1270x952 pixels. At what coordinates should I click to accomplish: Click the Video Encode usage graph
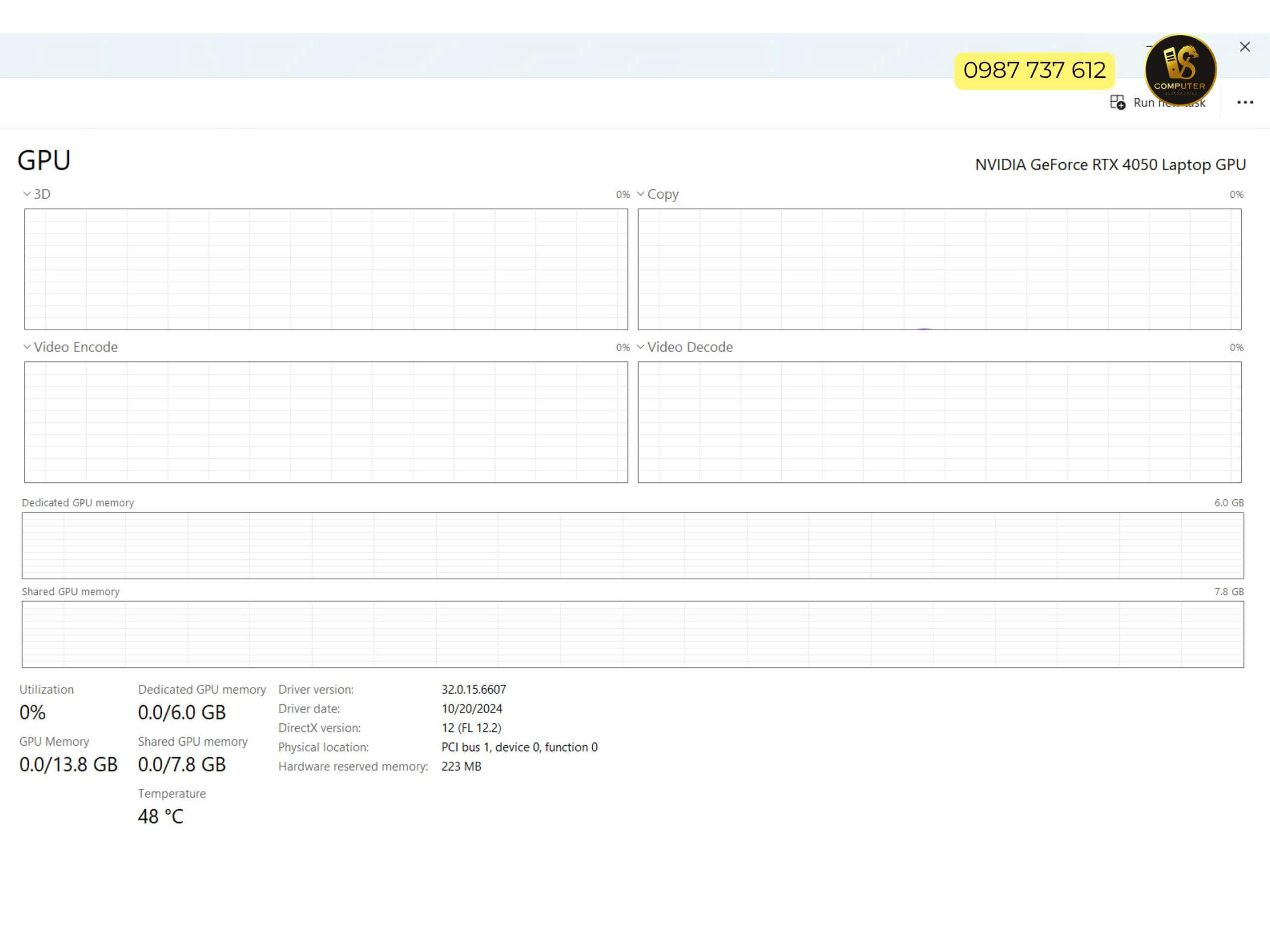326,422
